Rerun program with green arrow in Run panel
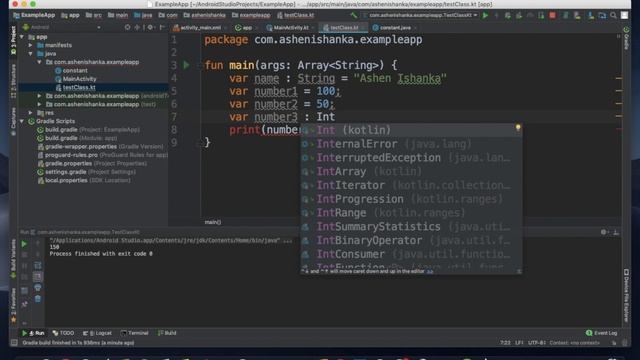Screen dimensions: 640x360 pyautogui.click(x=24, y=244)
